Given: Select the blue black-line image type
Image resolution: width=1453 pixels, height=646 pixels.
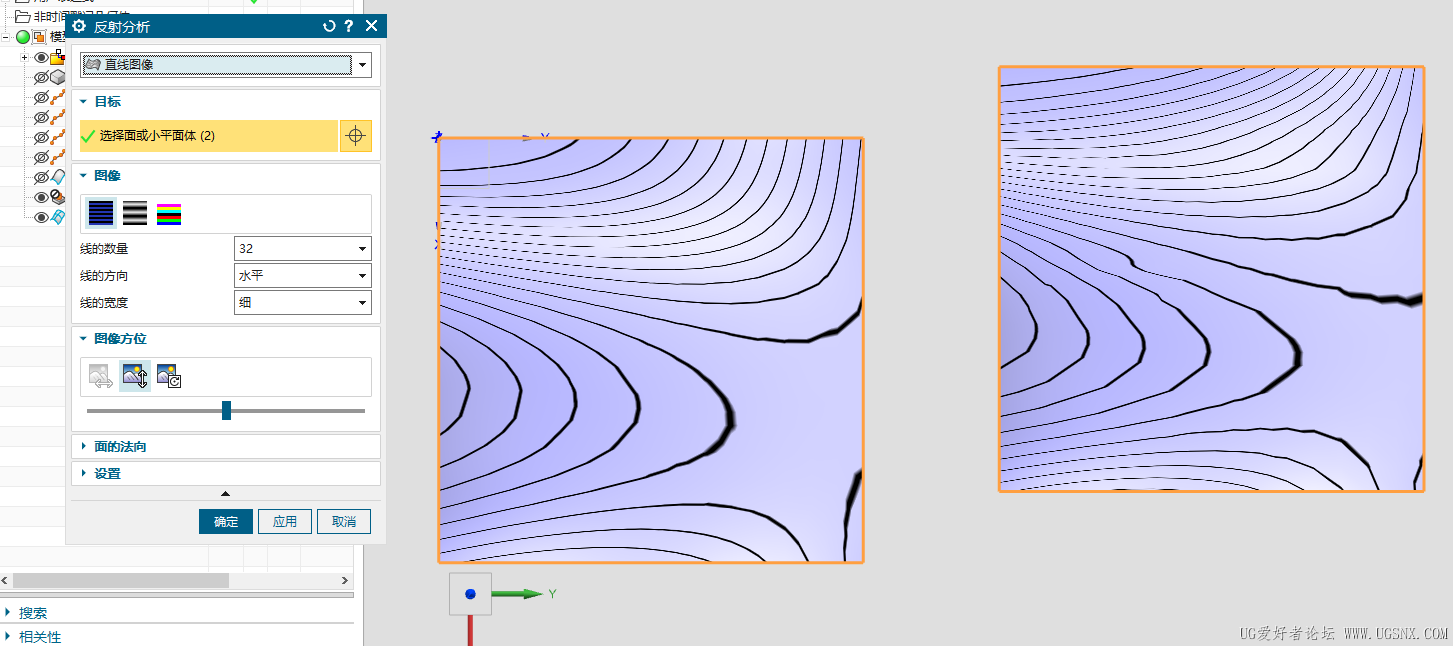Looking at the screenshot, I should point(101,213).
